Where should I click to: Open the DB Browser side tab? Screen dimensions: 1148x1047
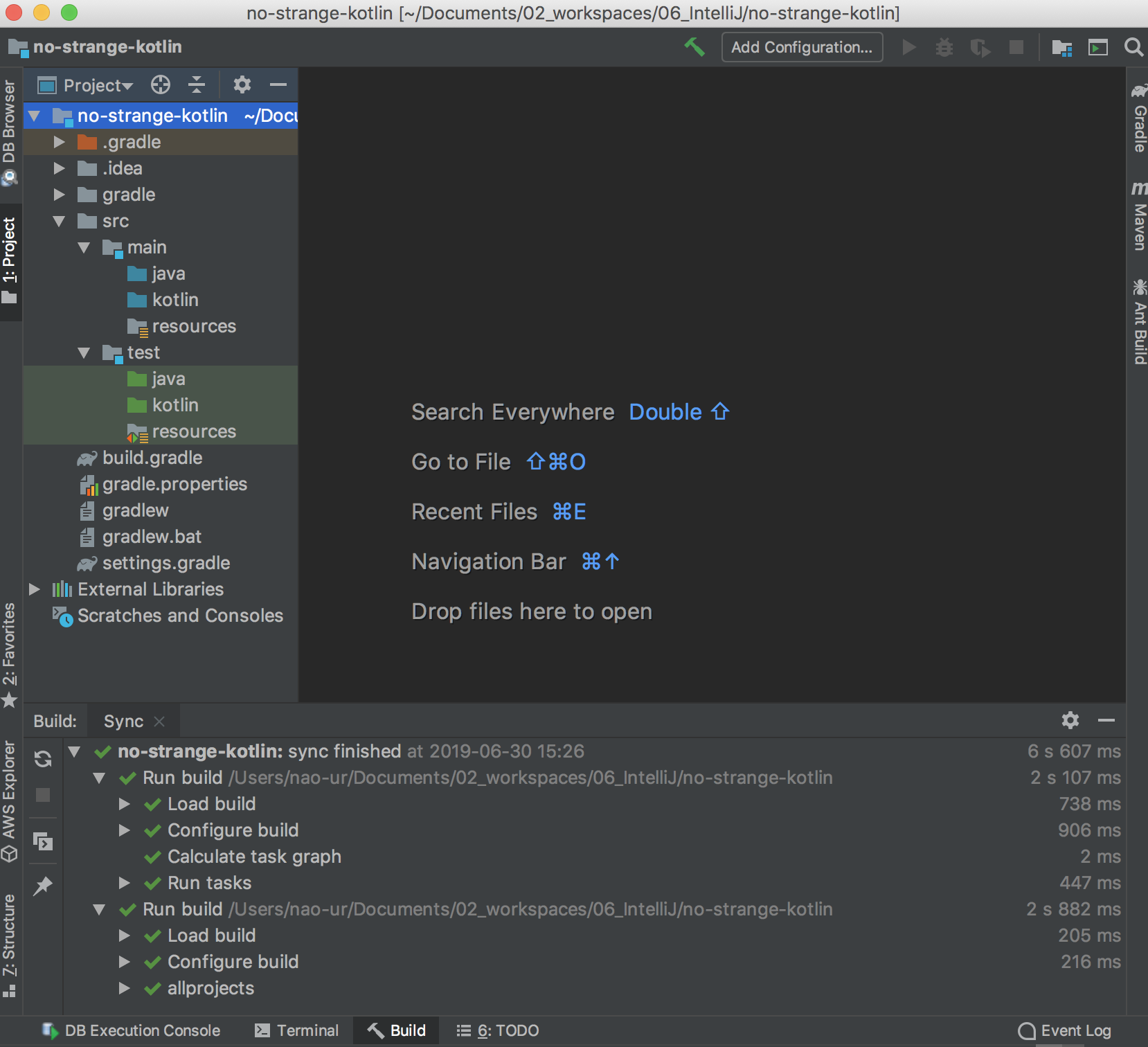(9, 132)
